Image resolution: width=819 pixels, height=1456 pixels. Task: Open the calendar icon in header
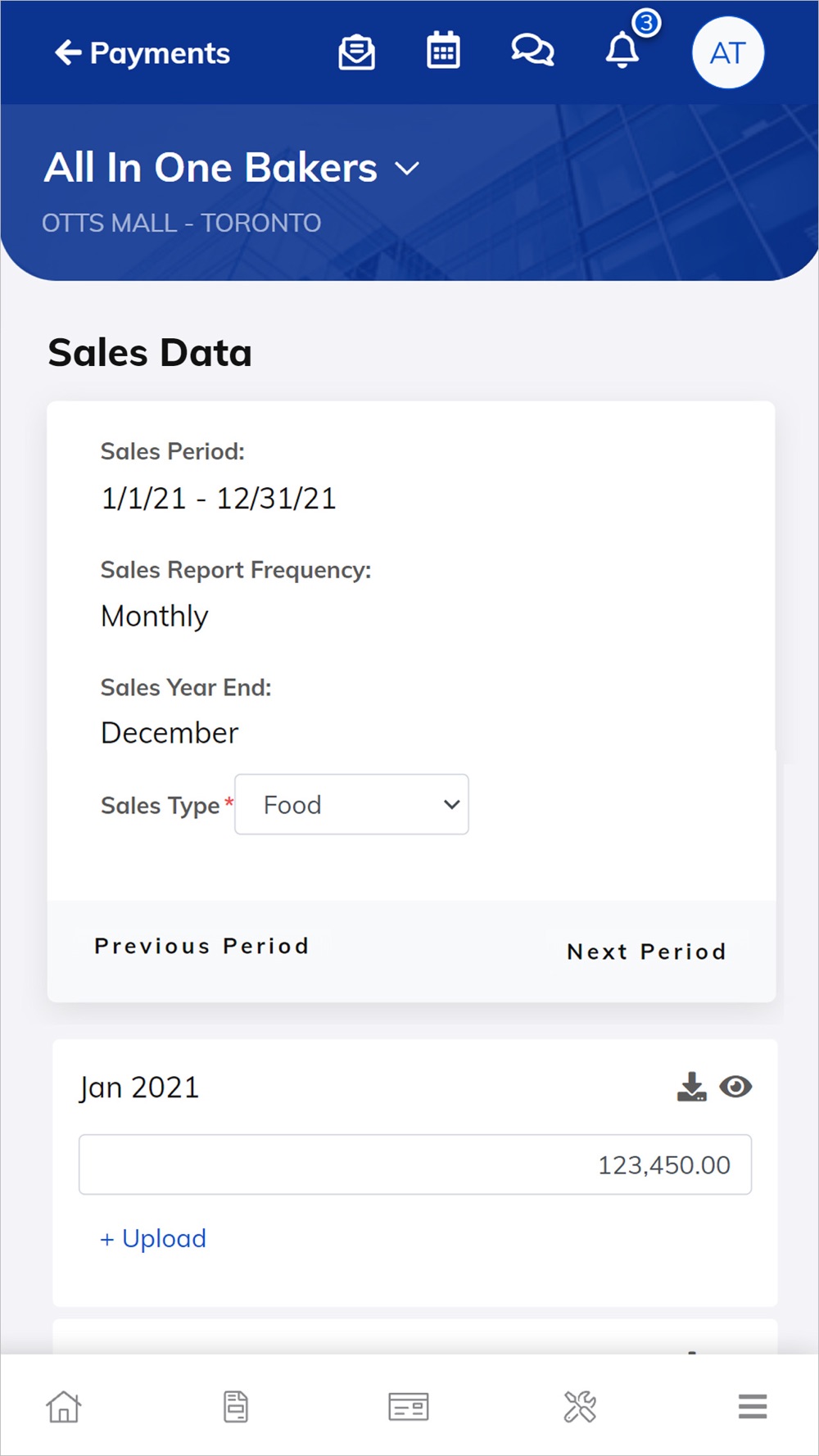[443, 52]
